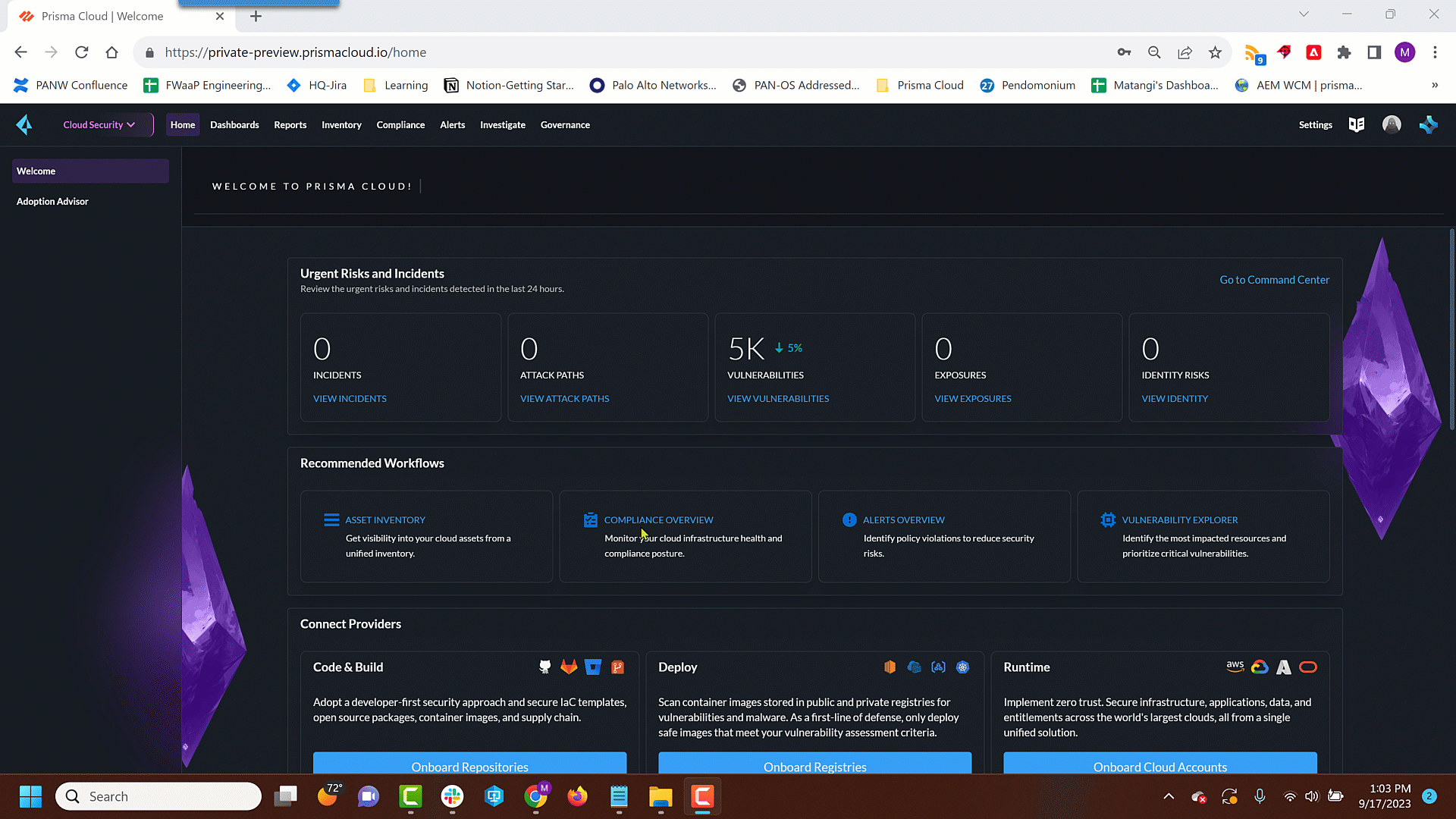Click the AWS icon in Runtime card
Screen dimensions: 1456x819
1235,667
